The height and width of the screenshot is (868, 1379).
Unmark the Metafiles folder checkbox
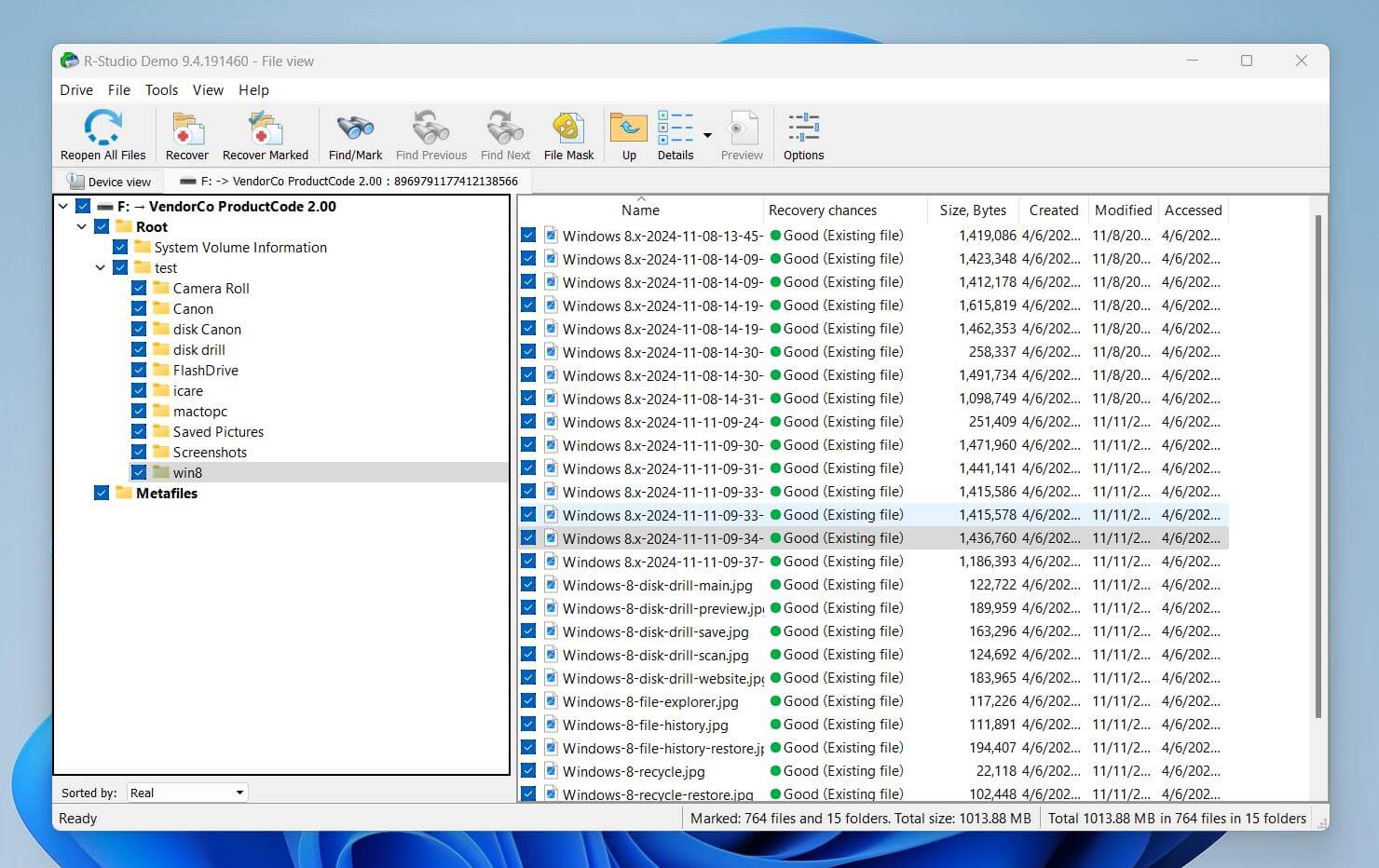[x=102, y=493]
